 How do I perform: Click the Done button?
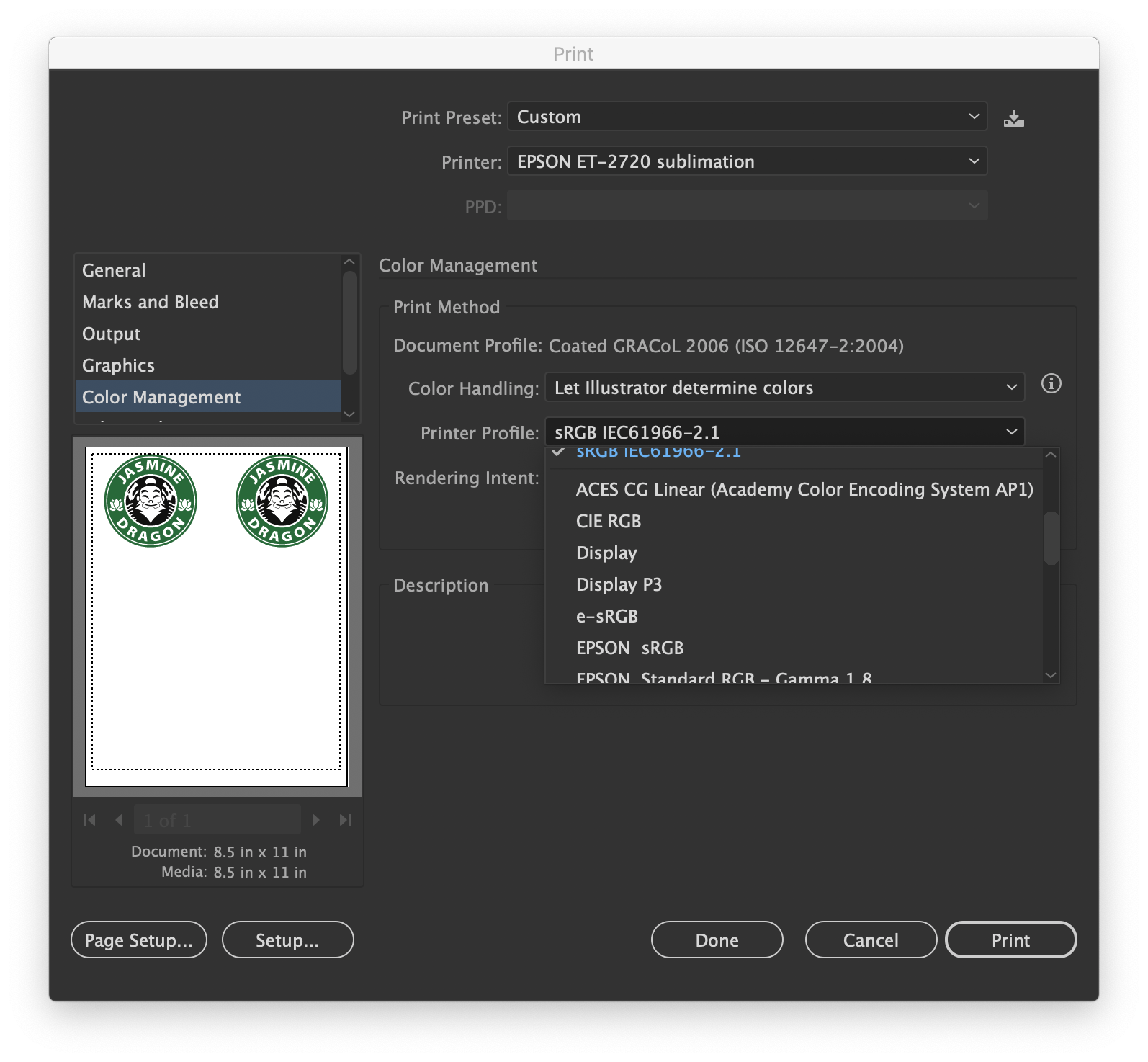pyautogui.click(x=717, y=940)
